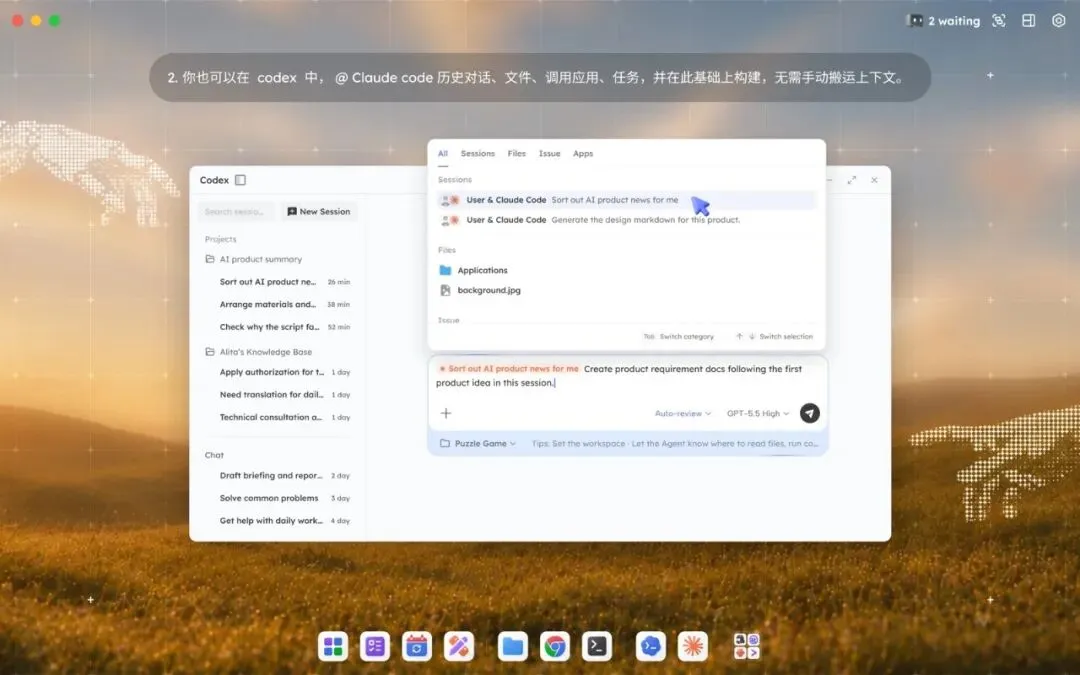Viewport: 1080px width, 675px height.
Task: Toggle the Codex sidebar panel icon
Action: 240,180
